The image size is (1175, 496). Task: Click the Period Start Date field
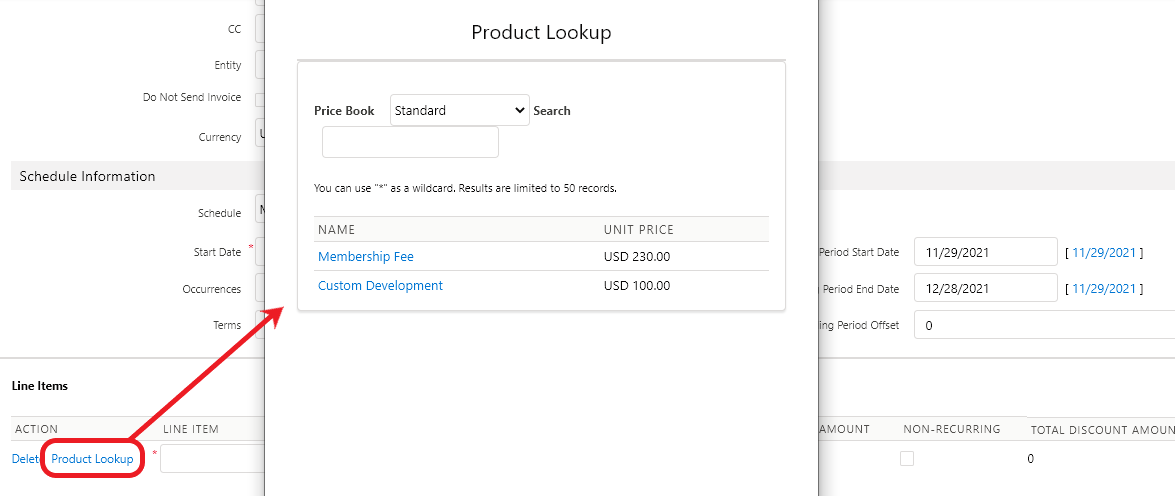[x=986, y=252]
